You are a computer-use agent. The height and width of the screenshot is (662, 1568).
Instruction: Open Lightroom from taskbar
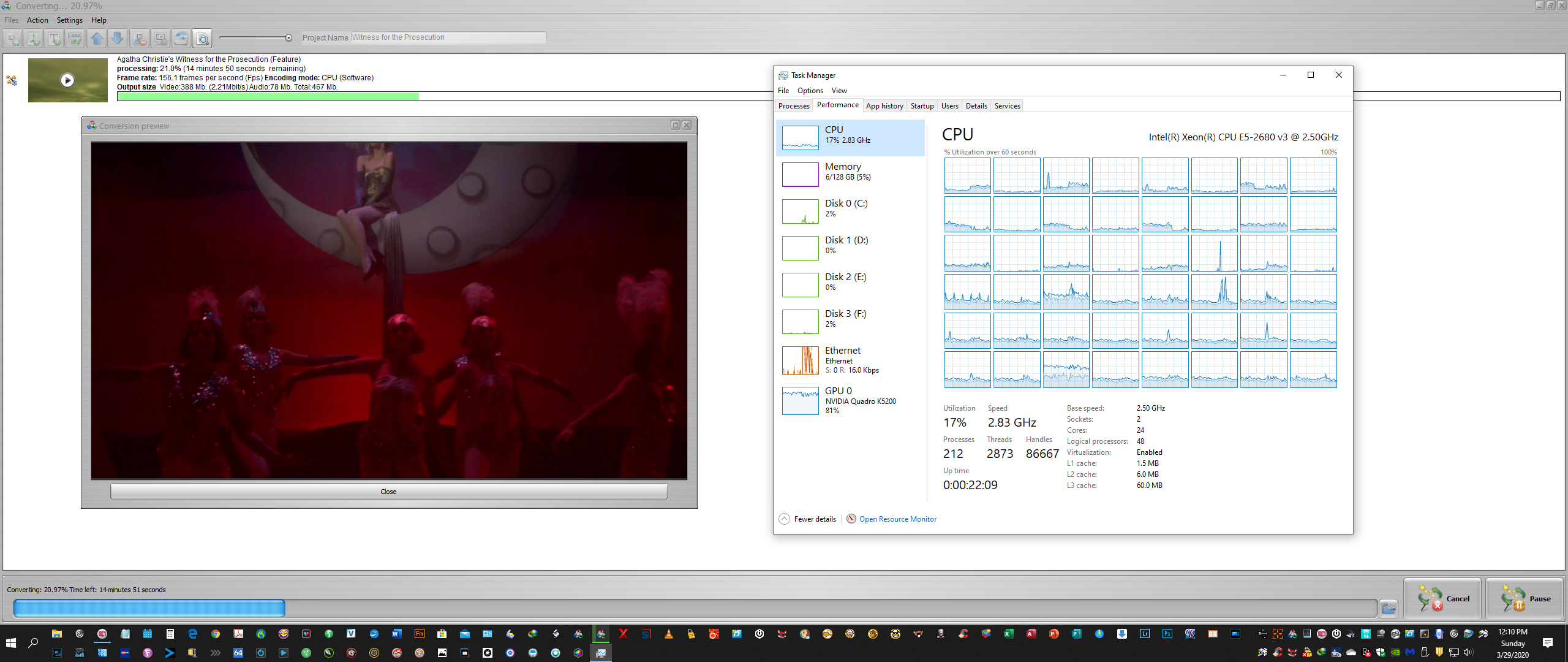tap(1144, 634)
